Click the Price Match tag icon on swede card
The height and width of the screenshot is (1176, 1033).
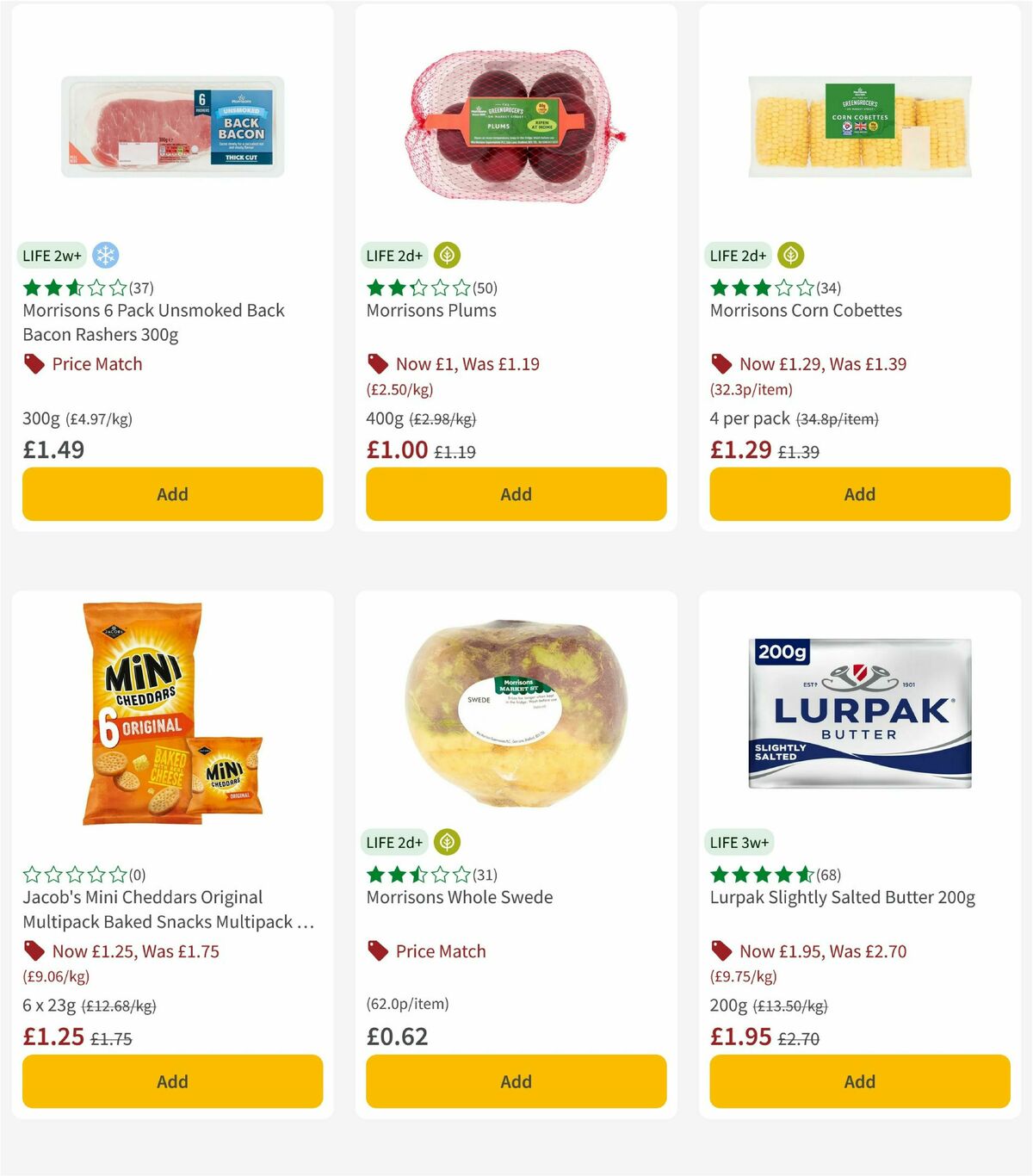377,951
